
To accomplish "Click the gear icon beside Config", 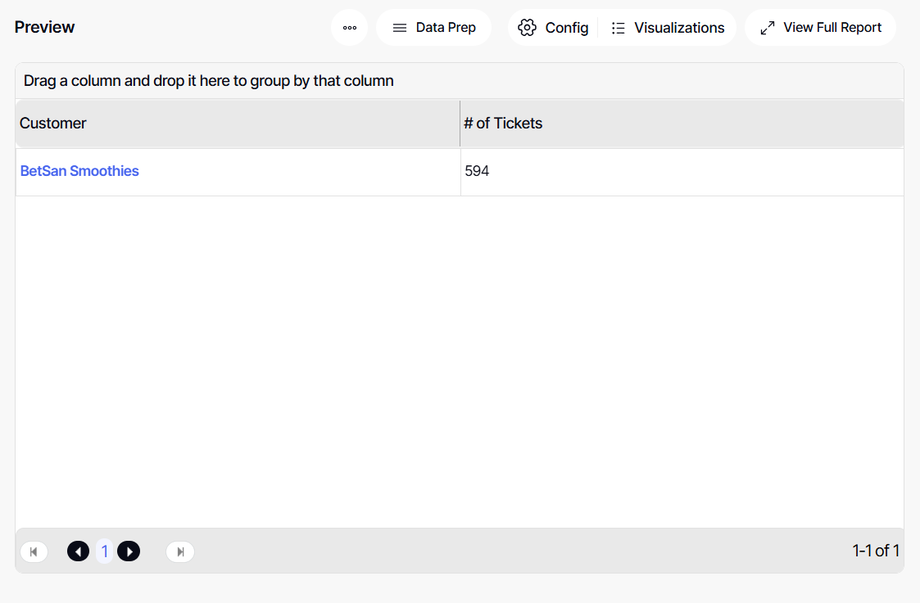I will [527, 28].
